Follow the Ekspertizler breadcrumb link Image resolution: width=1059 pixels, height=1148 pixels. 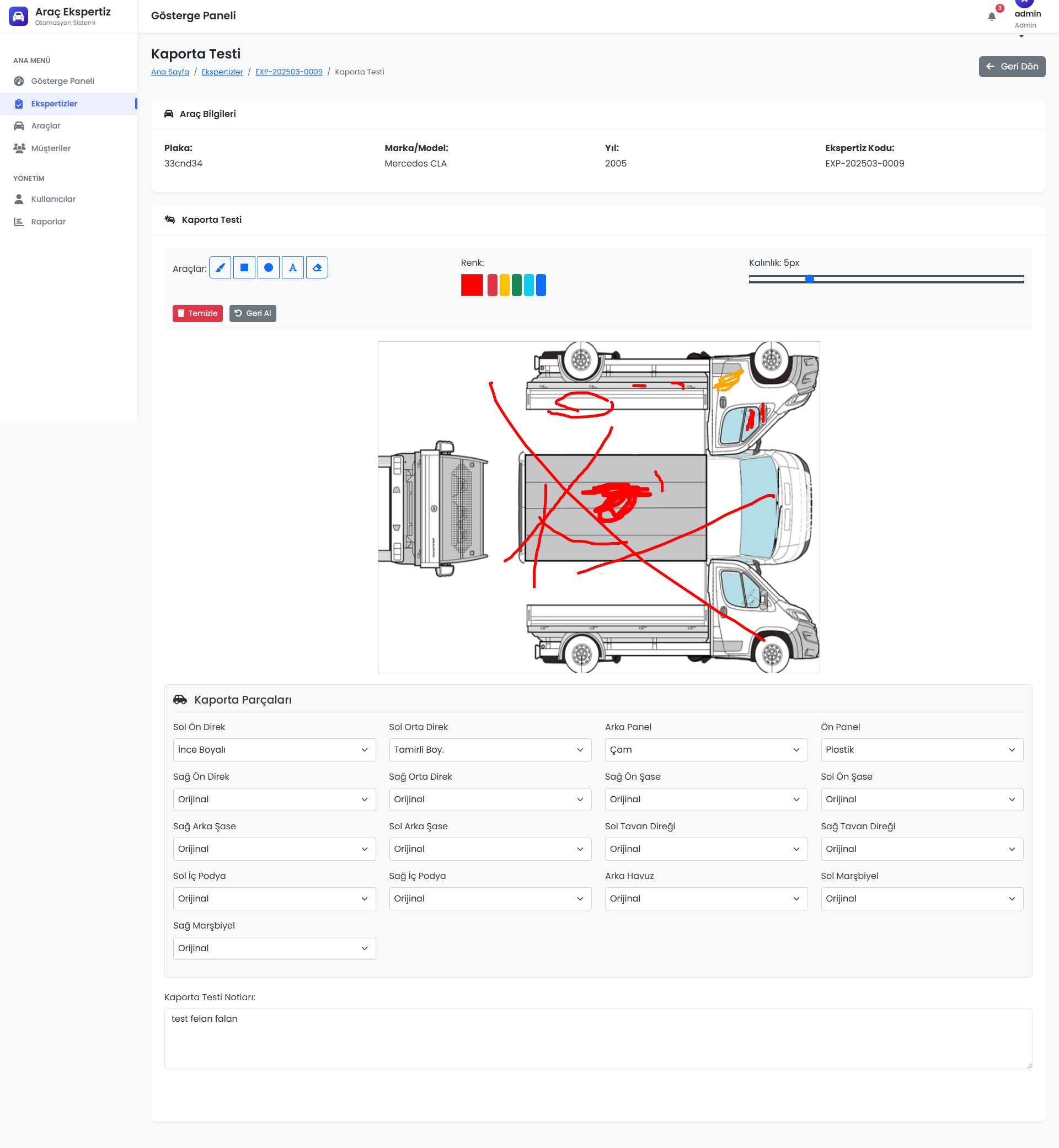222,72
